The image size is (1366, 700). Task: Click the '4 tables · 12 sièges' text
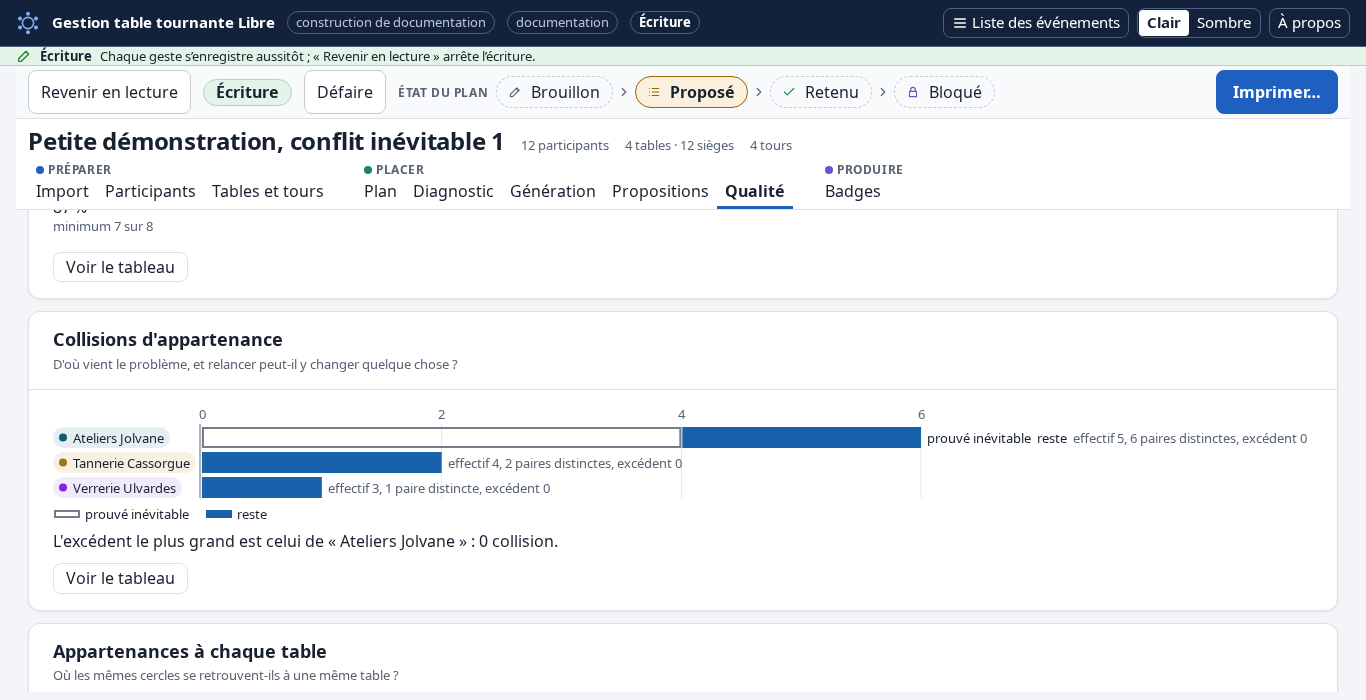[679, 146]
